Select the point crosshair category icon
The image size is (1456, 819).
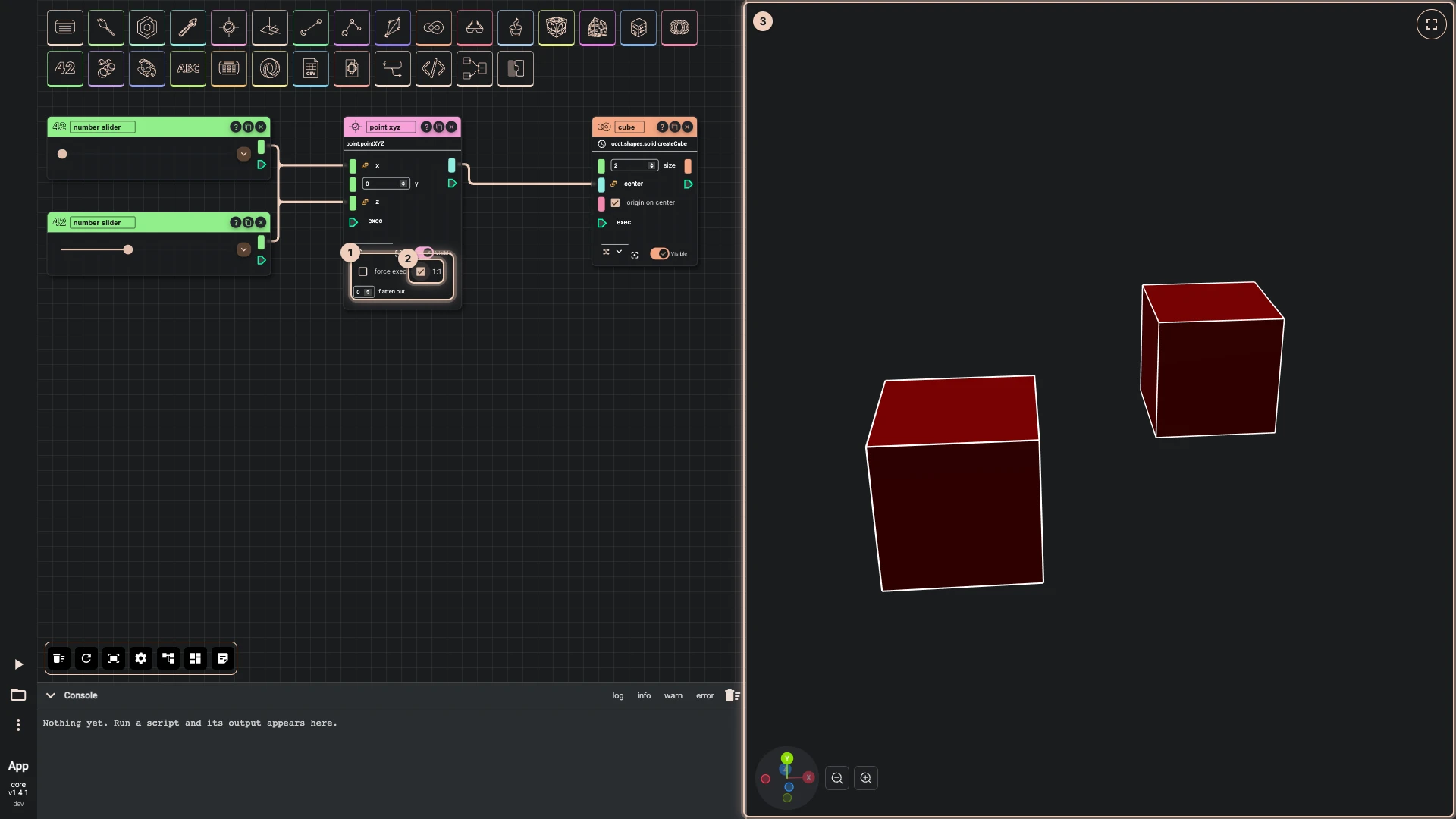click(x=229, y=27)
